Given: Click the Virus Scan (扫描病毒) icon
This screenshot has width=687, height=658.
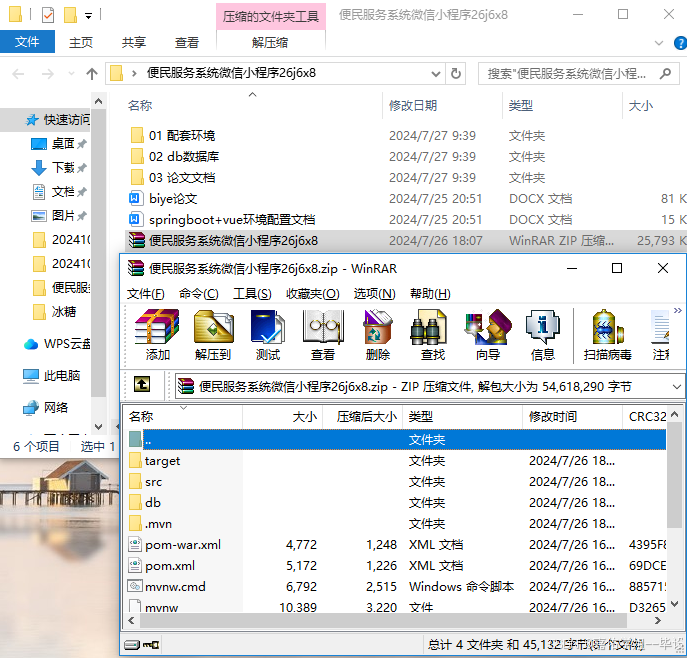Looking at the screenshot, I should [x=608, y=335].
